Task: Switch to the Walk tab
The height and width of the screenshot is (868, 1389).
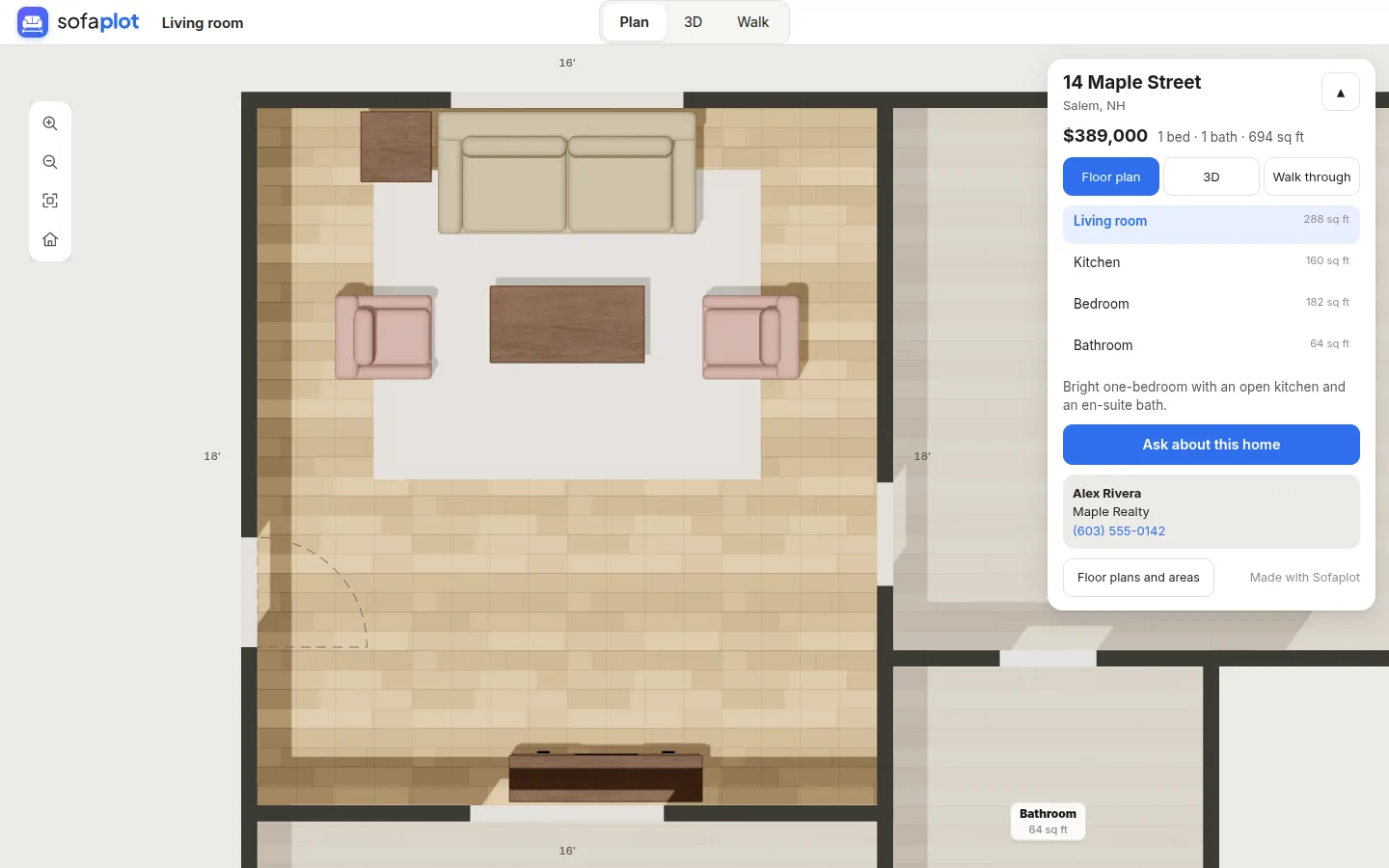Action: coord(752,22)
